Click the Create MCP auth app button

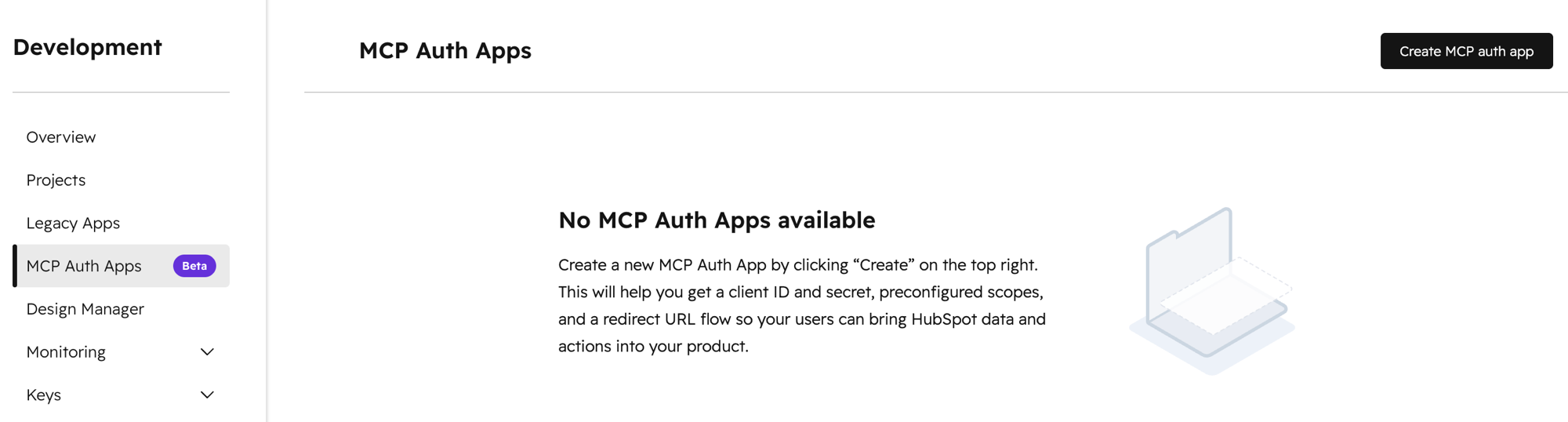(x=1466, y=51)
